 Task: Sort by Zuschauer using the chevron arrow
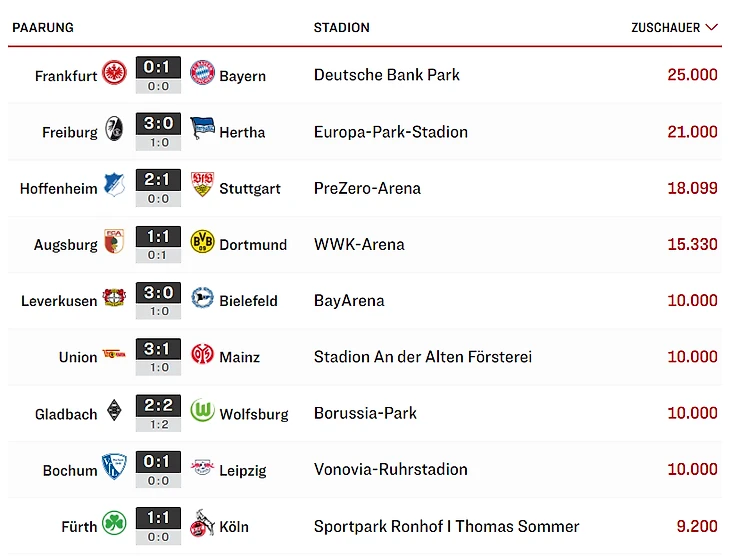tap(711, 27)
